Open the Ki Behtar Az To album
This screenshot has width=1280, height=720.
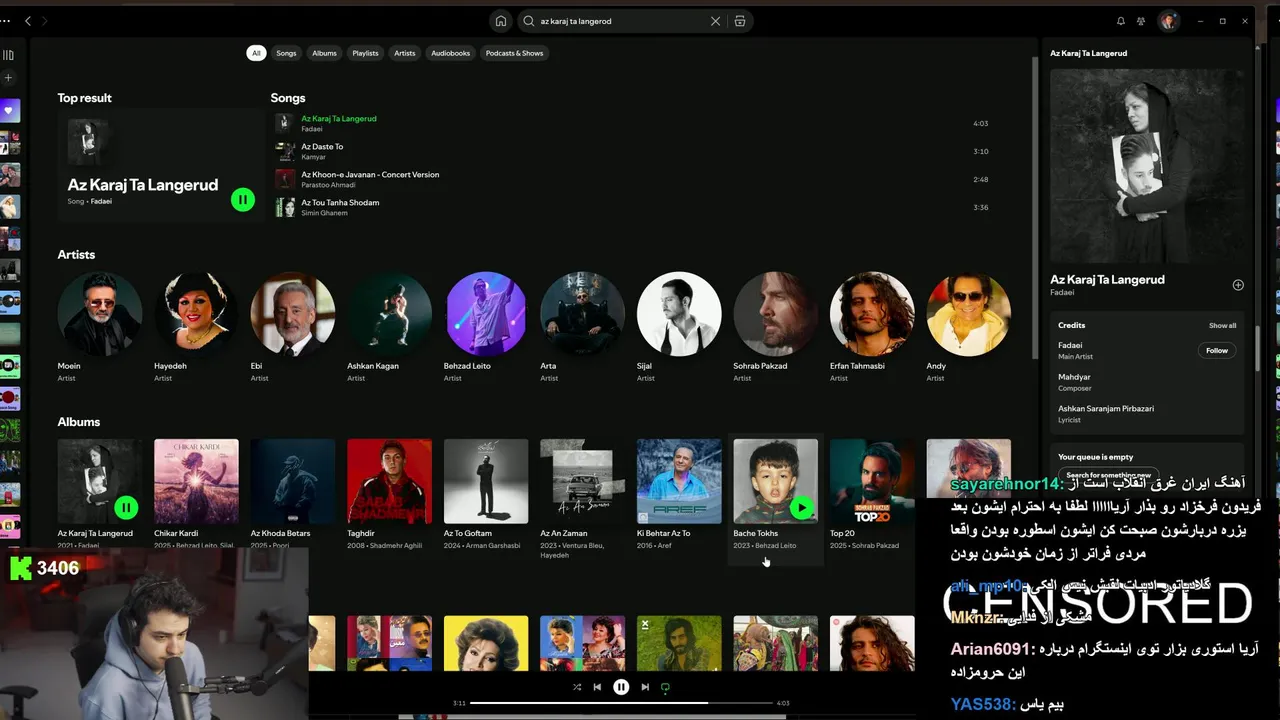coord(679,482)
